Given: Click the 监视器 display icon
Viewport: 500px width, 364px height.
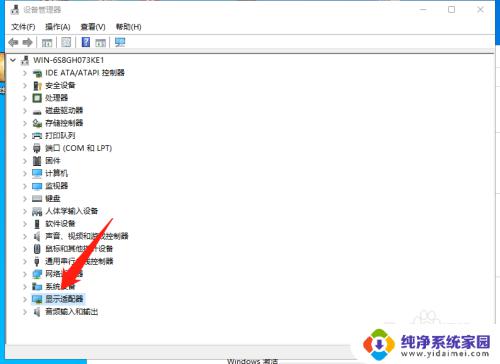Looking at the screenshot, I should coord(37,186).
